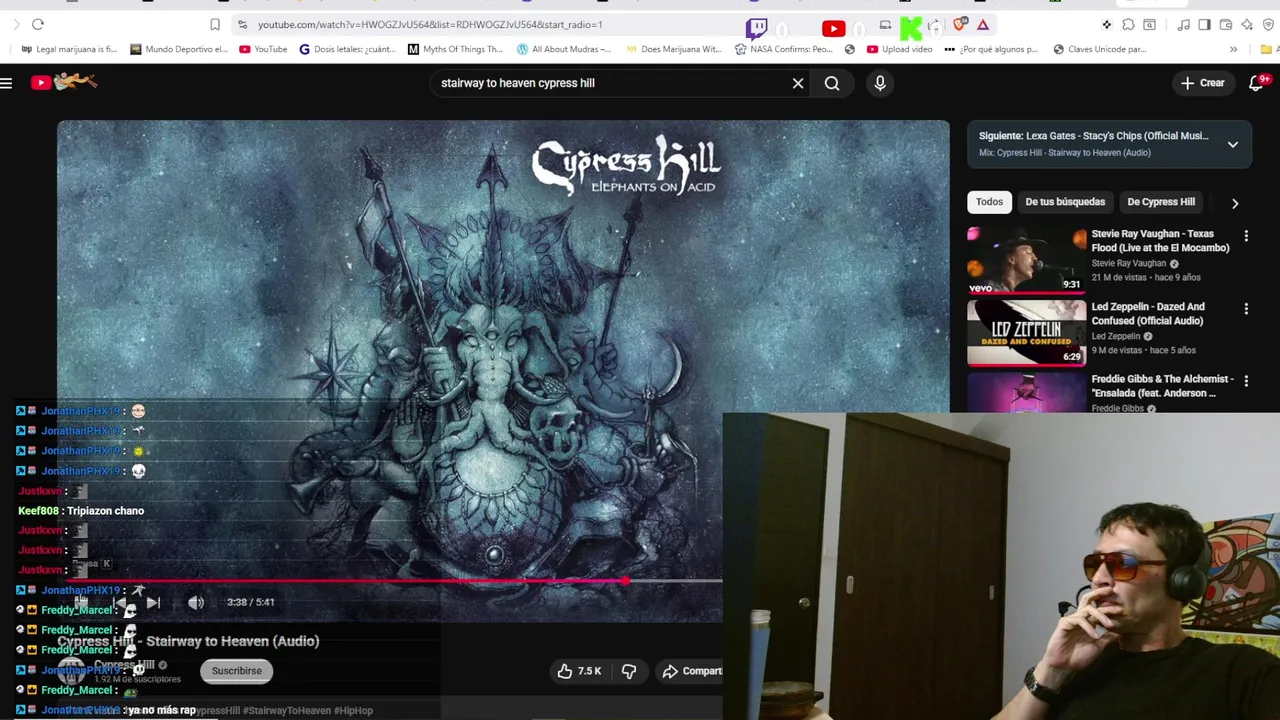Open All About Mudras bookmark
The width and height of the screenshot is (1280, 720).
[564, 49]
